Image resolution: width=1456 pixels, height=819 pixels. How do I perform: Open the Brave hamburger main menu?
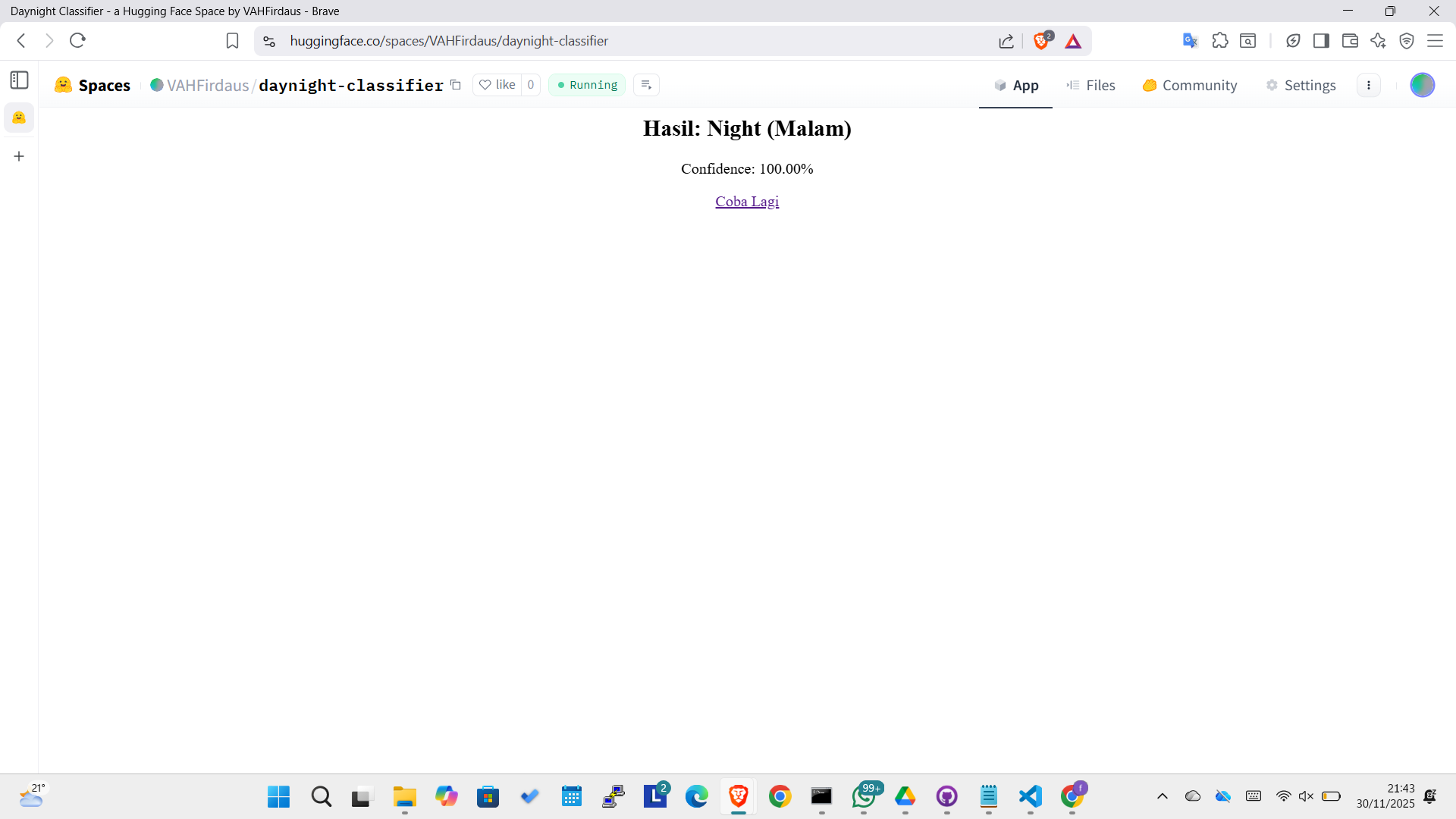(x=1435, y=41)
